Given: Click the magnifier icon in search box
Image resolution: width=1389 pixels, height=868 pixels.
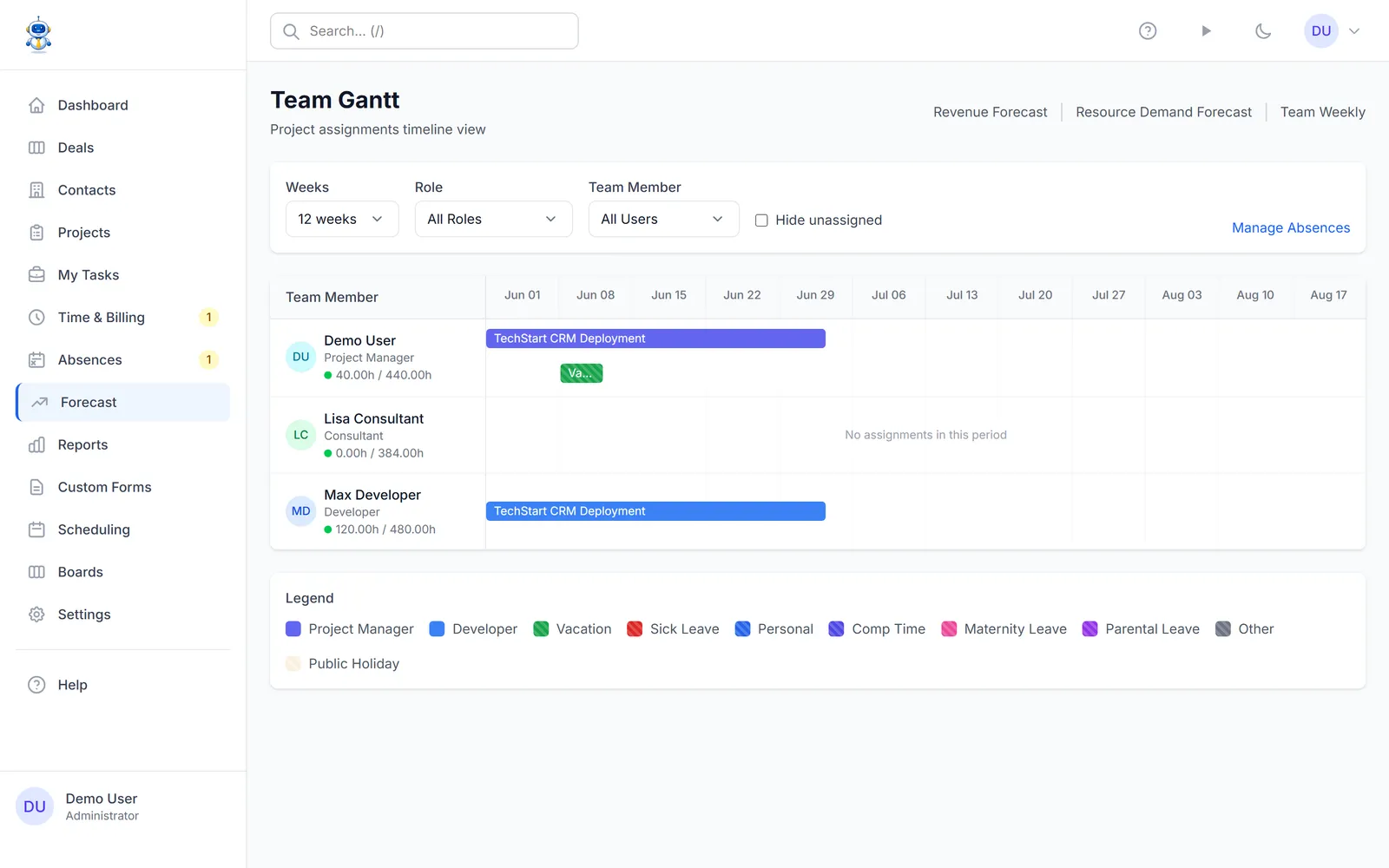Looking at the screenshot, I should tap(292, 31).
